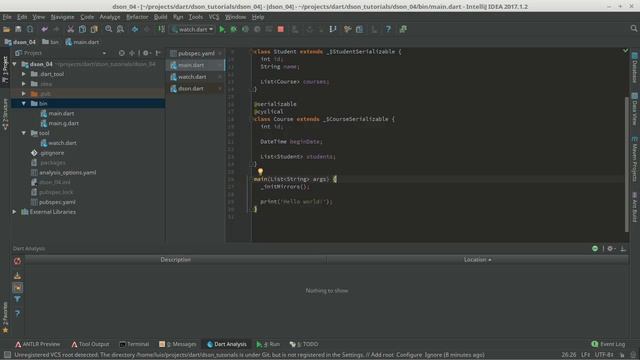Image resolution: width=640 pixels, height=360 pixels.
Task: Collapse the dson_04 root tree node
Action: click(15, 64)
